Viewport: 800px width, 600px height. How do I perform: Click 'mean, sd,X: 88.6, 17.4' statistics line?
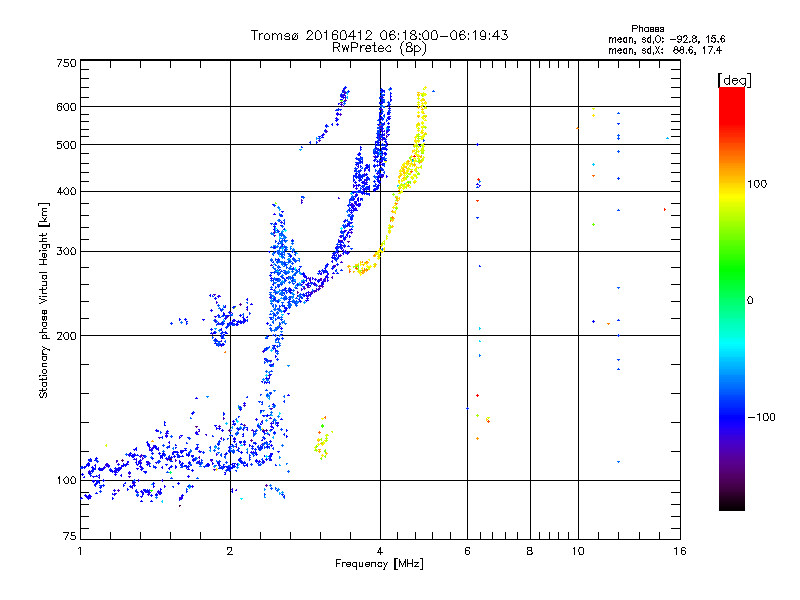pos(665,50)
